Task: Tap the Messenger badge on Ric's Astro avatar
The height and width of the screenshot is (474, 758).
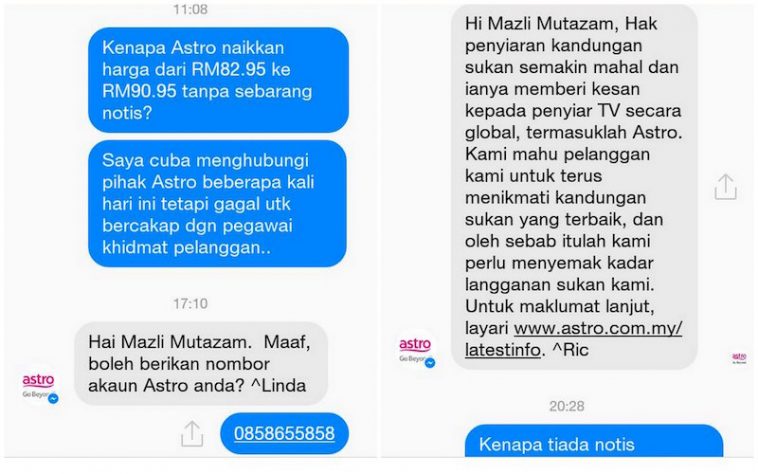Action: click(429, 362)
